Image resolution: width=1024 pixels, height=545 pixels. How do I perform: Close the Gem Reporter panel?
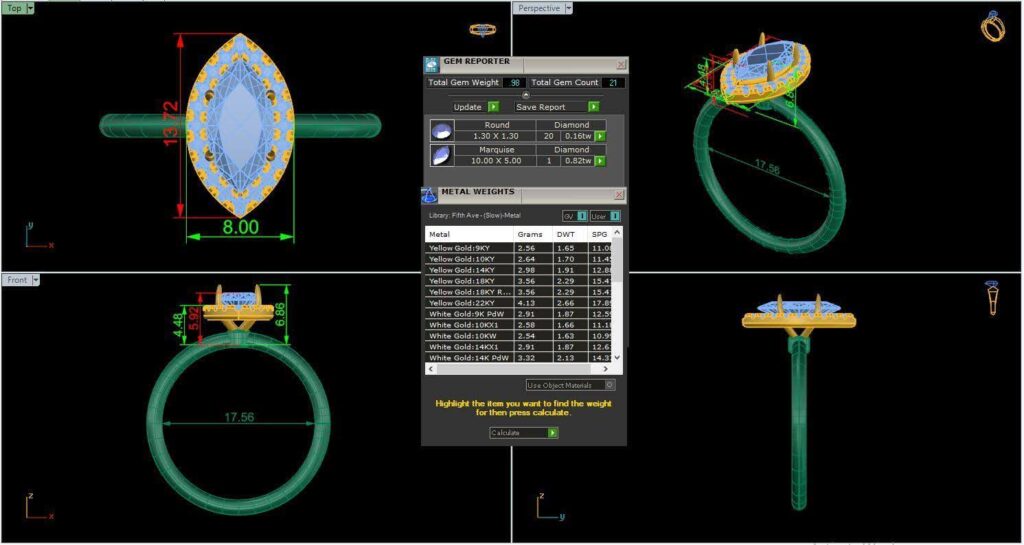tap(621, 65)
